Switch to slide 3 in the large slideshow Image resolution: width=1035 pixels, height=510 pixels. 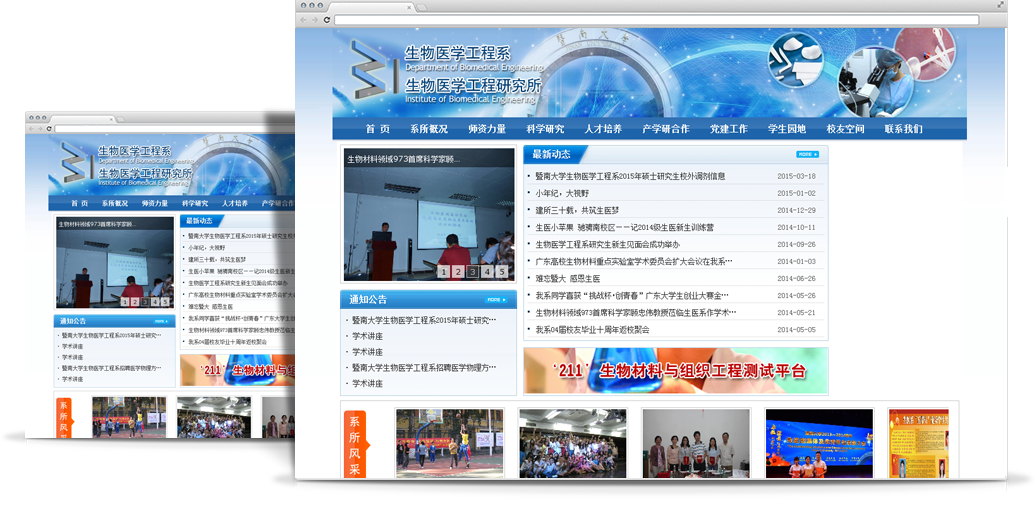(473, 271)
